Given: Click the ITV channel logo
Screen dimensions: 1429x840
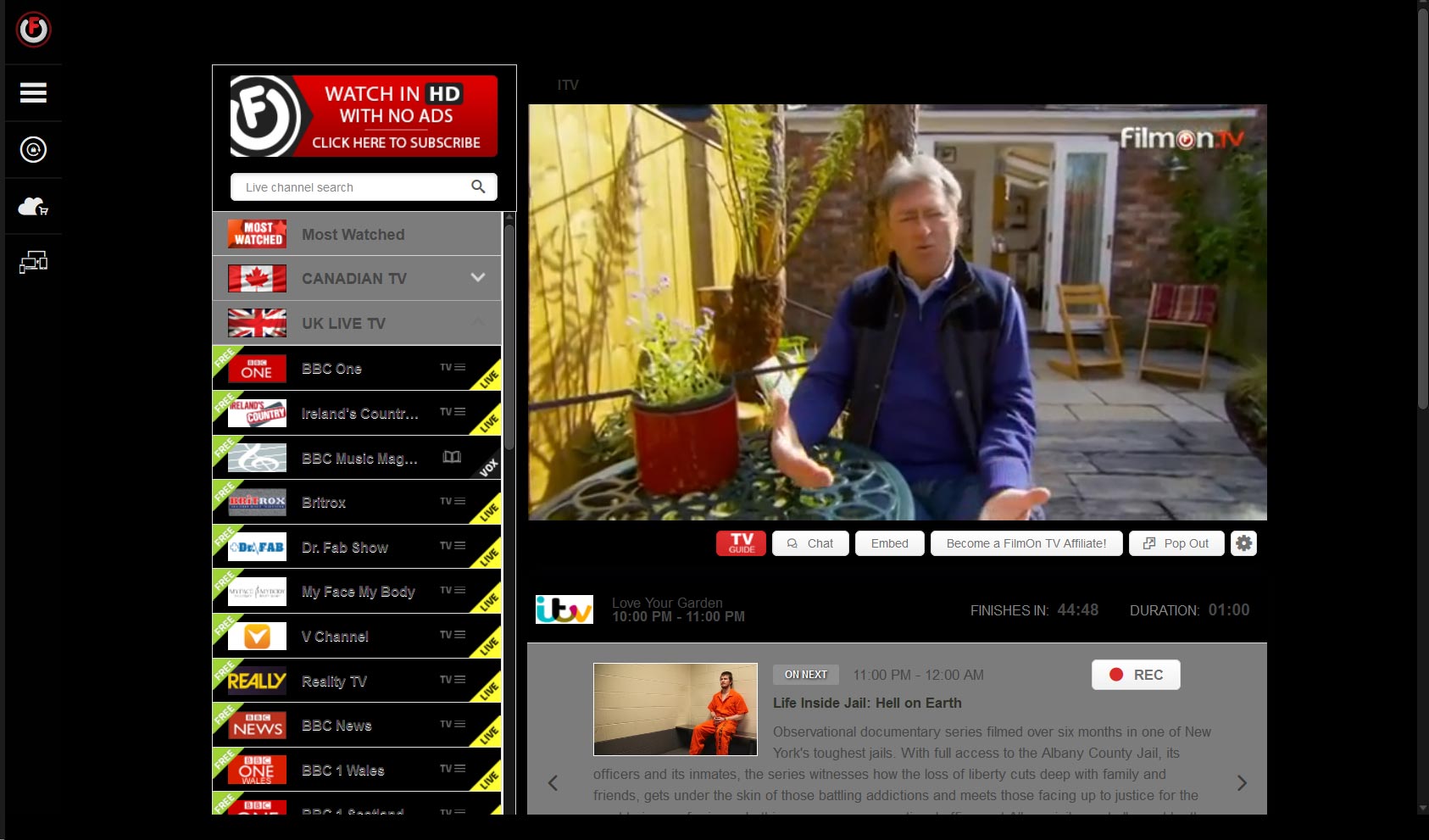Looking at the screenshot, I should click(564, 609).
